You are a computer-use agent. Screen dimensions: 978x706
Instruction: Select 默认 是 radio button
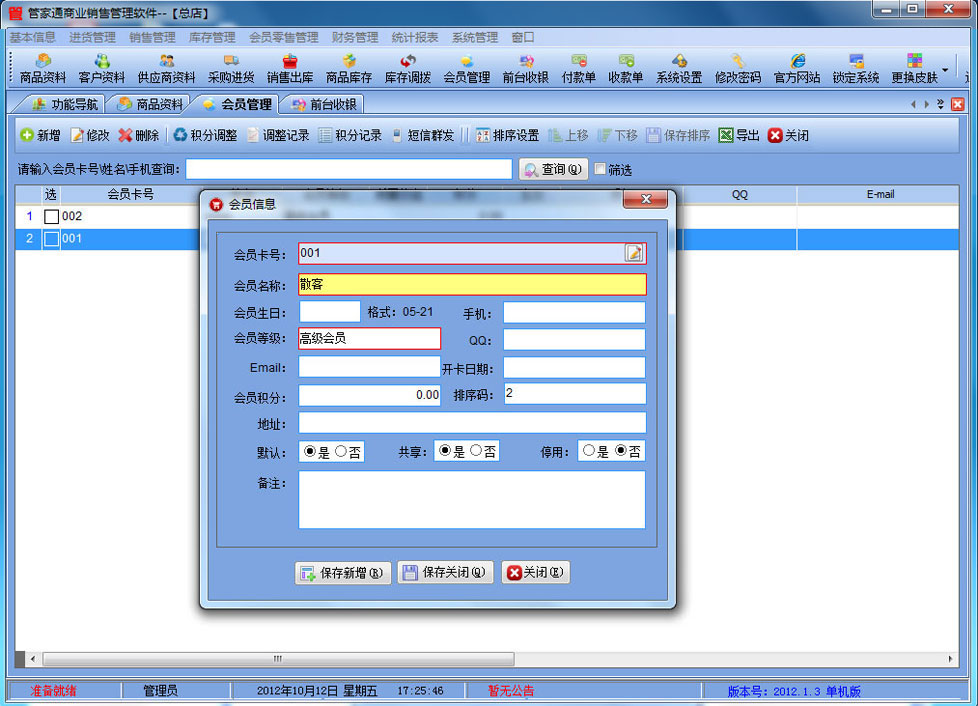tap(310, 451)
